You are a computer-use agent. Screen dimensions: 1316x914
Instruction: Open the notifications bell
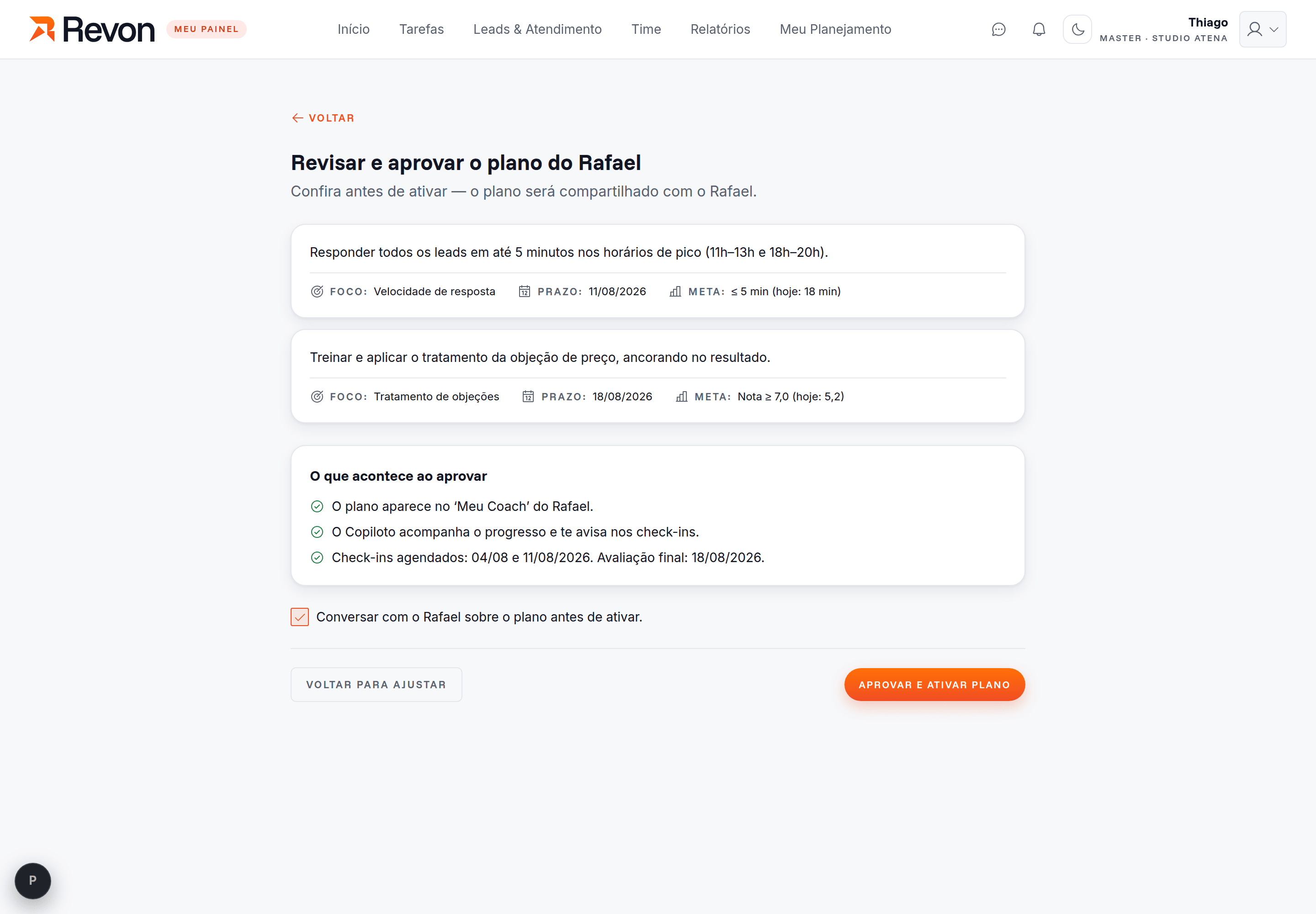(x=1039, y=29)
